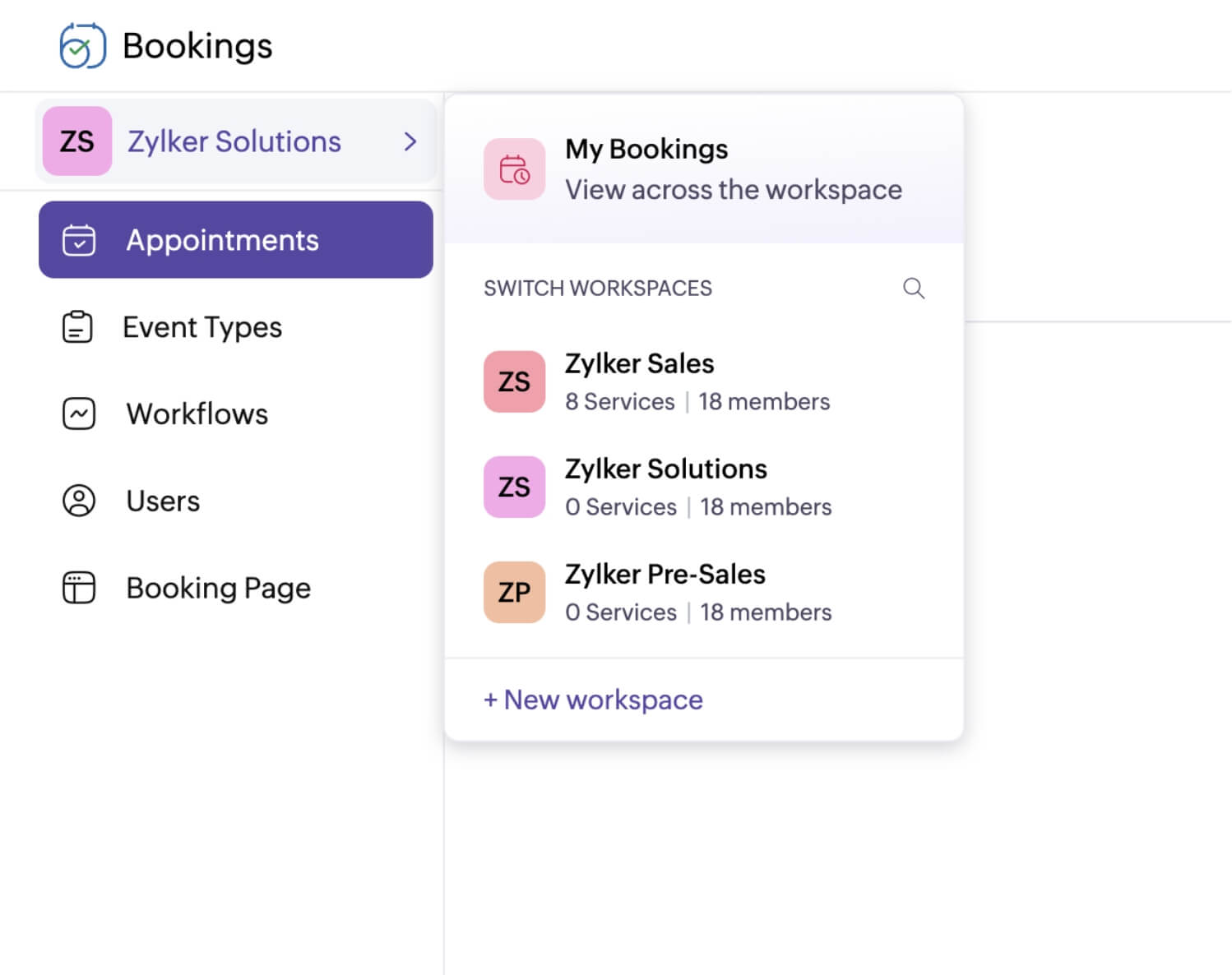Viewport: 1232px width, 975px height.
Task: Click the orange ZP workspace avatar
Action: coord(514,592)
